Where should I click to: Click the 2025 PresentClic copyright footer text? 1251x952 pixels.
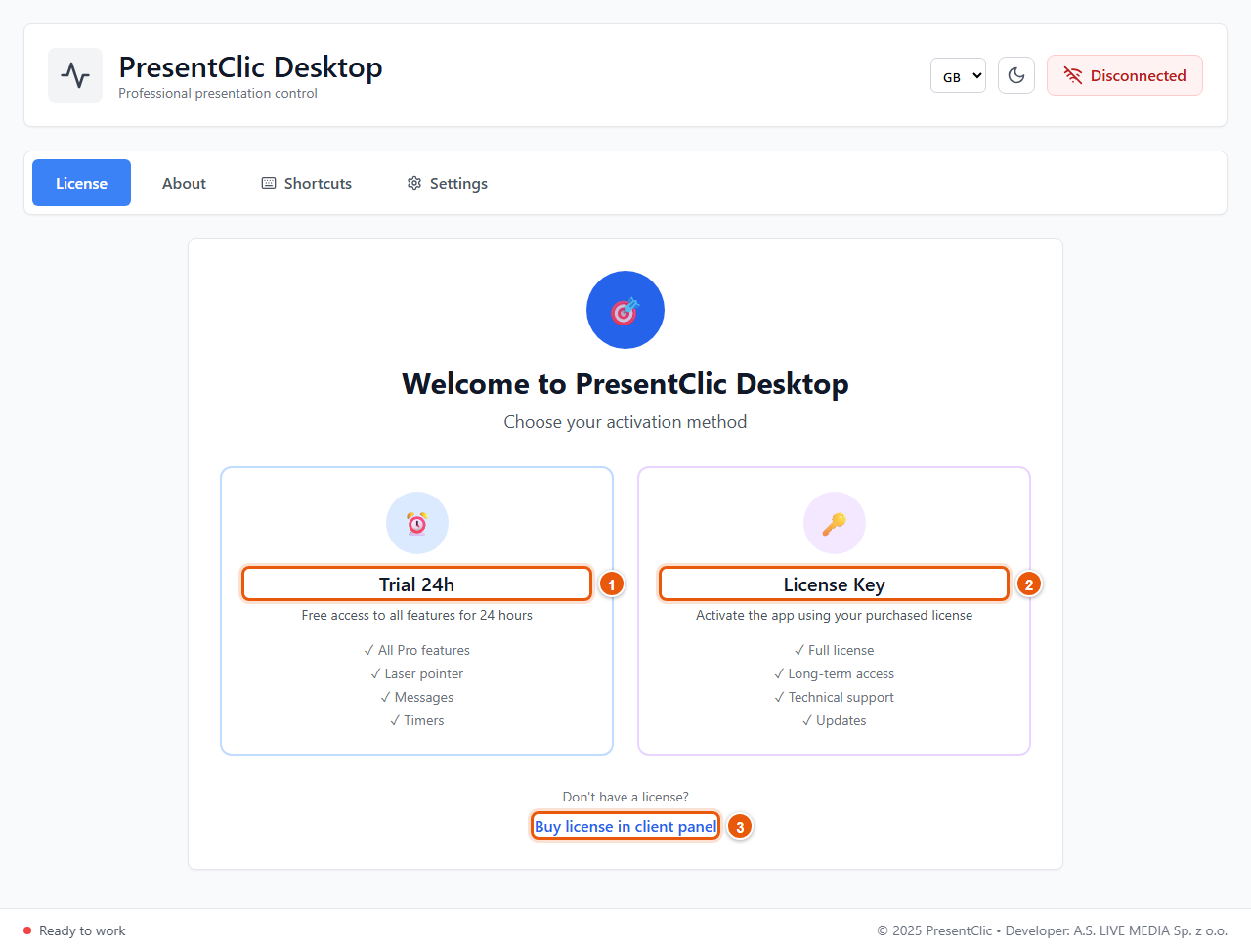1052,930
